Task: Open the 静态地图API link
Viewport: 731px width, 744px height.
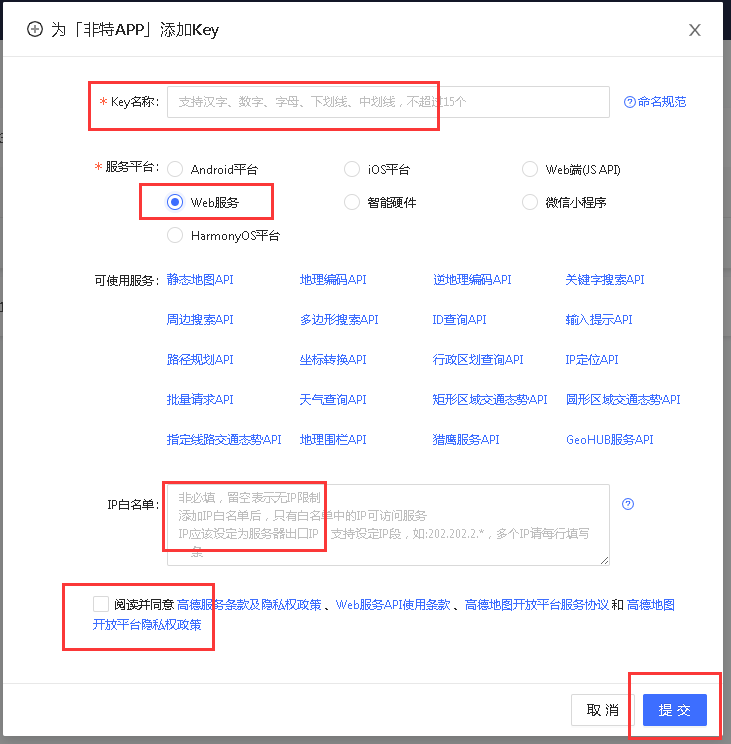Action: pyautogui.click(x=200, y=280)
